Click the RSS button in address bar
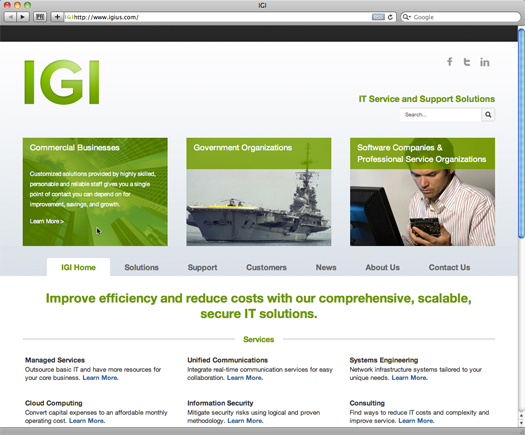This screenshot has width=525, height=435. 378,17
